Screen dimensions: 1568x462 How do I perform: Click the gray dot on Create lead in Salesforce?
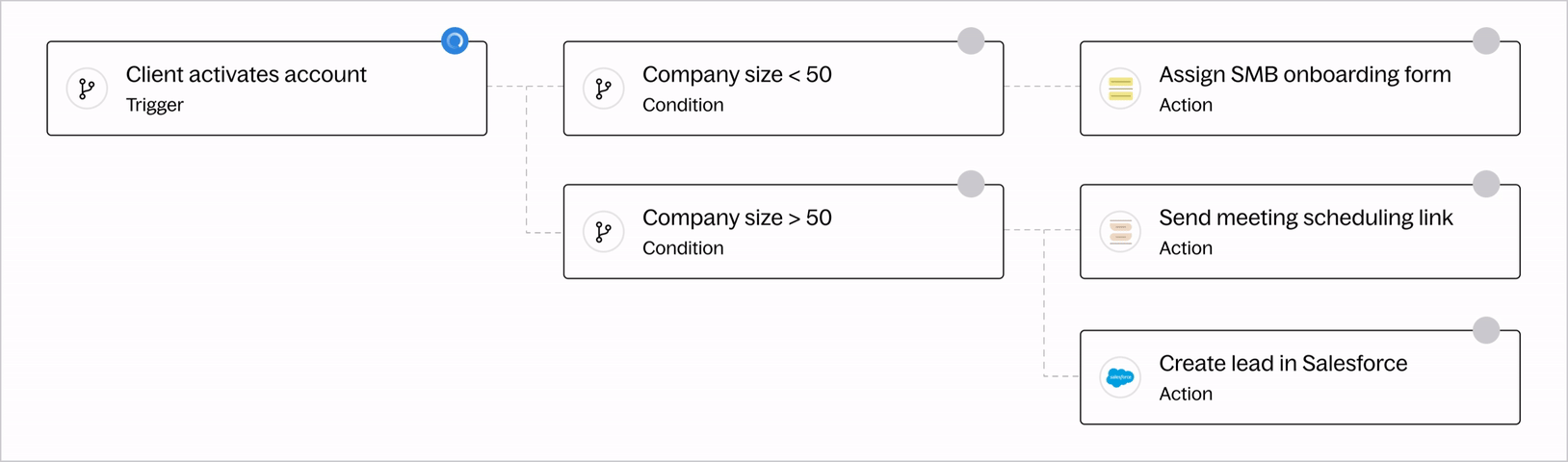(x=1486, y=330)
